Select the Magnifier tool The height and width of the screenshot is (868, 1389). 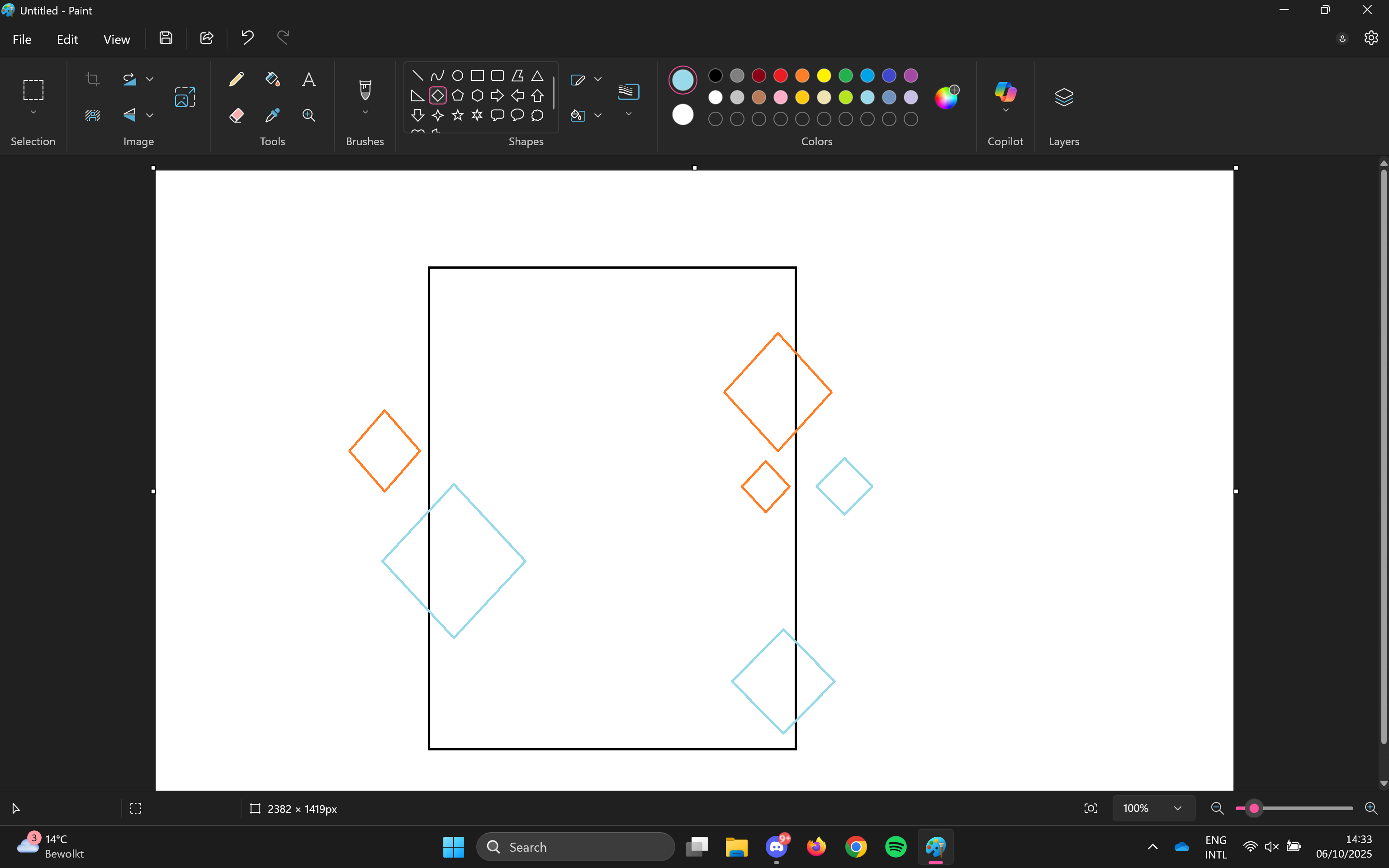click(x=309, y=115)
